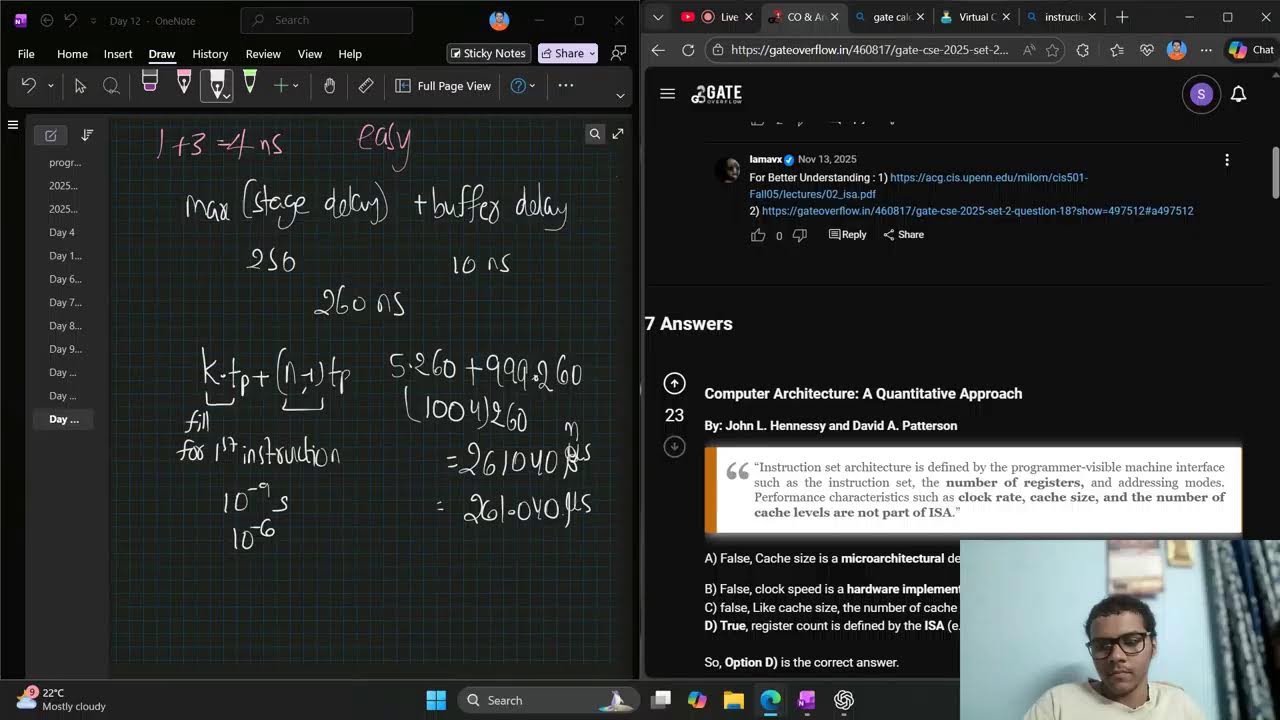
Task: Click the sort pages icon
Action: pos(87,135)
